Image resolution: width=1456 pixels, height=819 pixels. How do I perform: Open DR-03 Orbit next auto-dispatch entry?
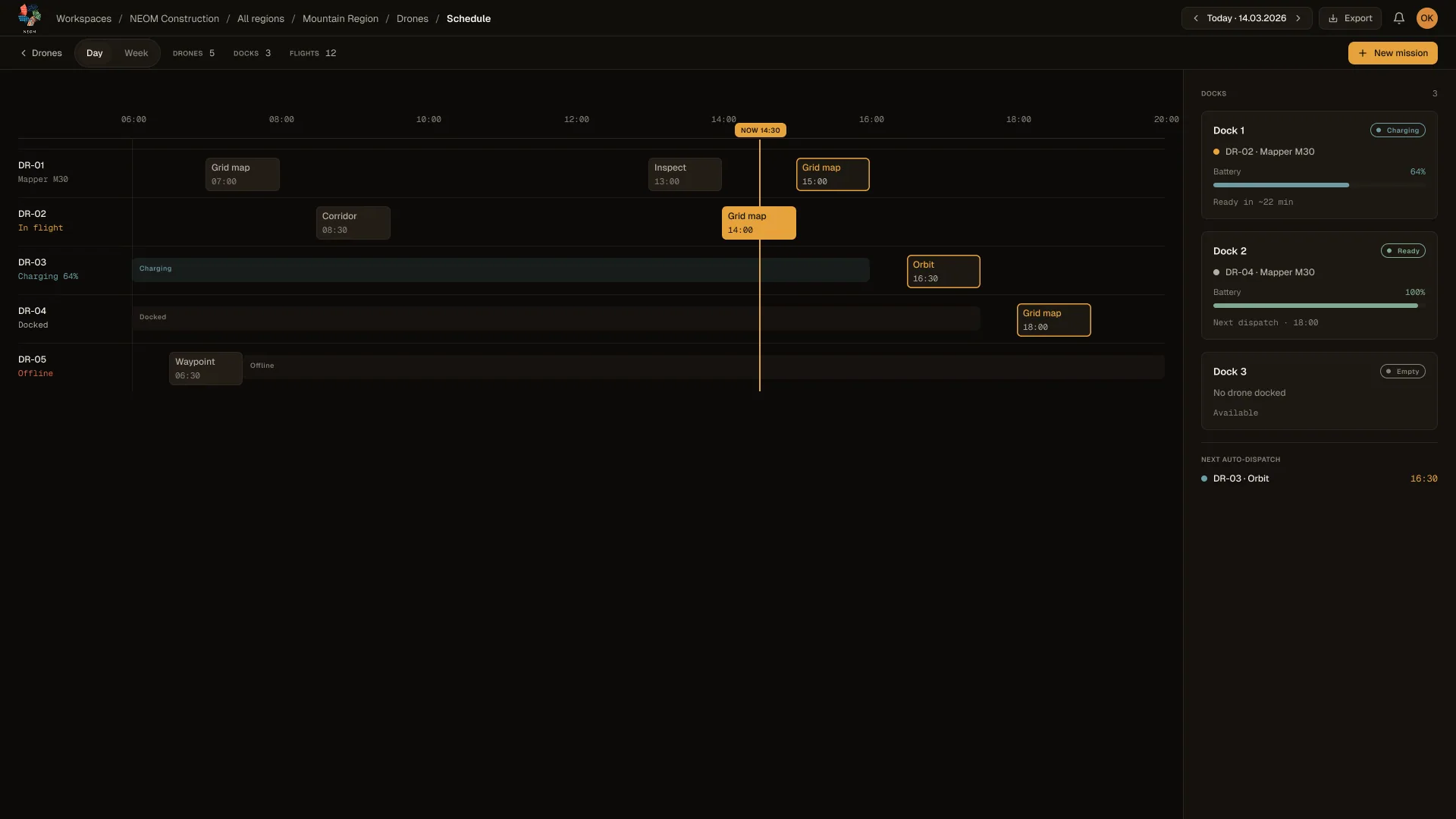pos(1319,479)
